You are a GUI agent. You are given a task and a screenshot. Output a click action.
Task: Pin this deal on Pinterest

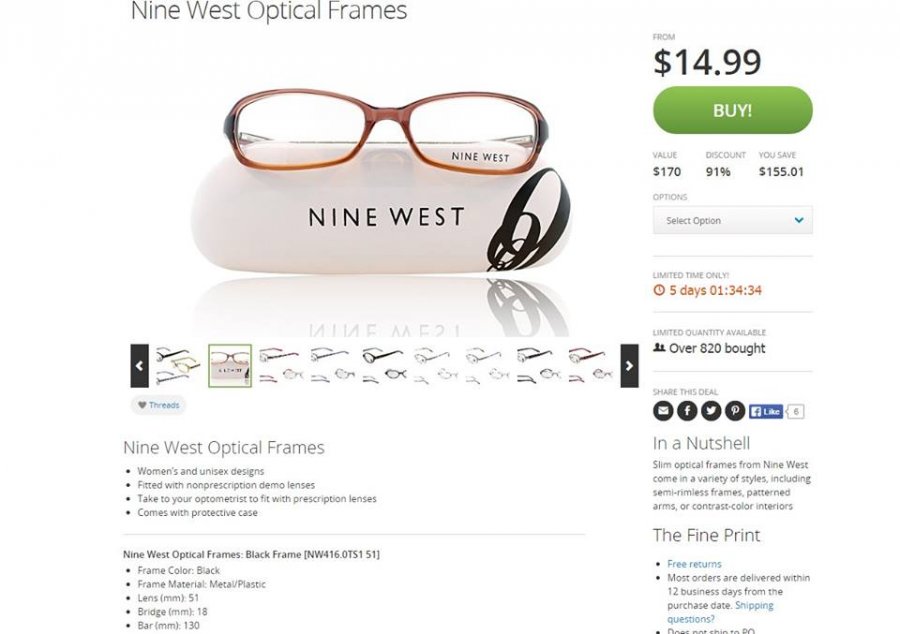[735, 411]
